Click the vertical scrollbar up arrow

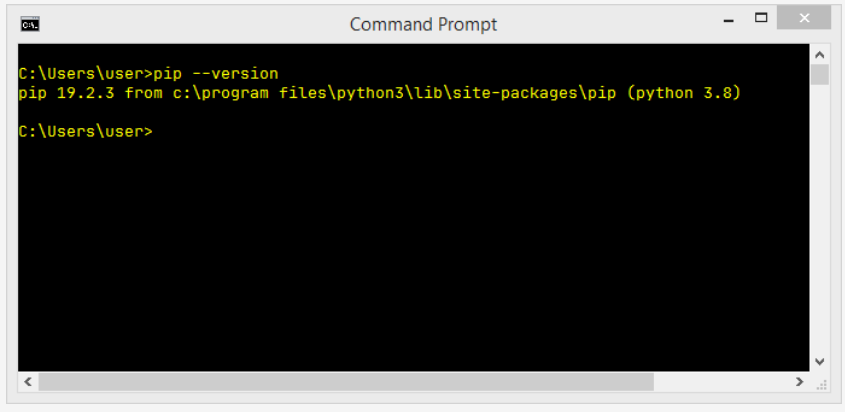820,54
